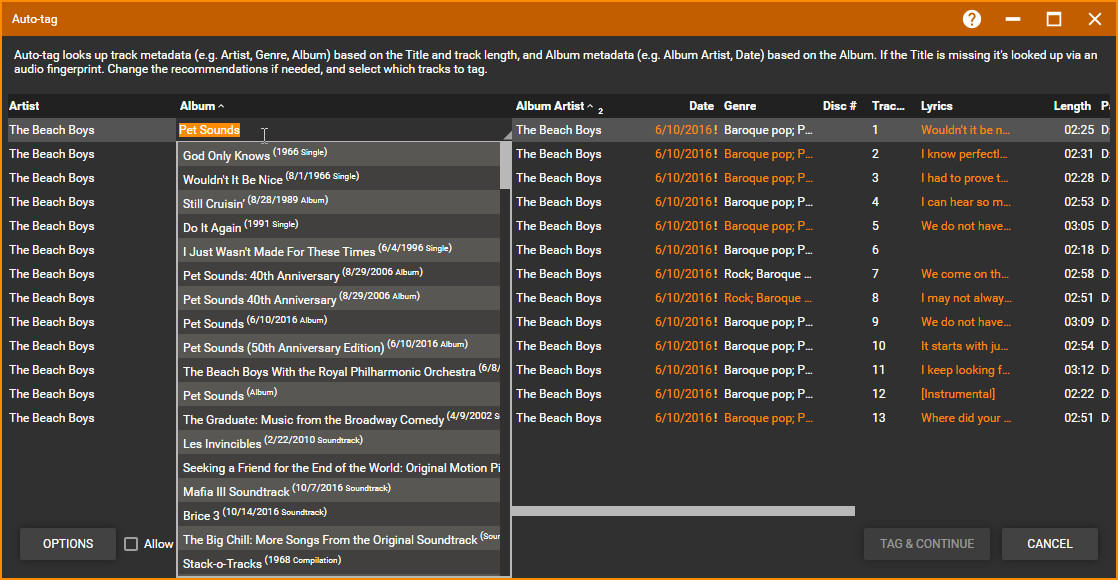Click the table's horizontal scrollbar
Viewport: 1118px width, 580px height.
click(x=683, y=511)
